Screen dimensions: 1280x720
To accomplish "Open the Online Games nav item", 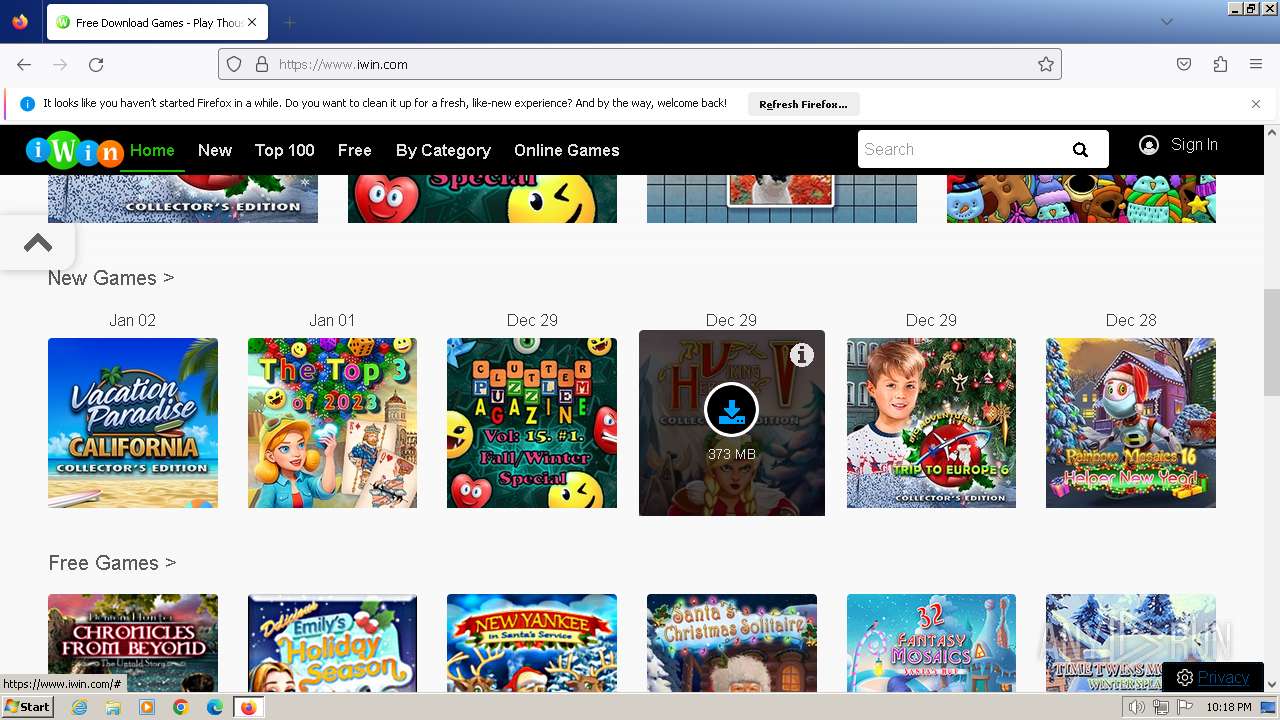I will tap(567, 150).
